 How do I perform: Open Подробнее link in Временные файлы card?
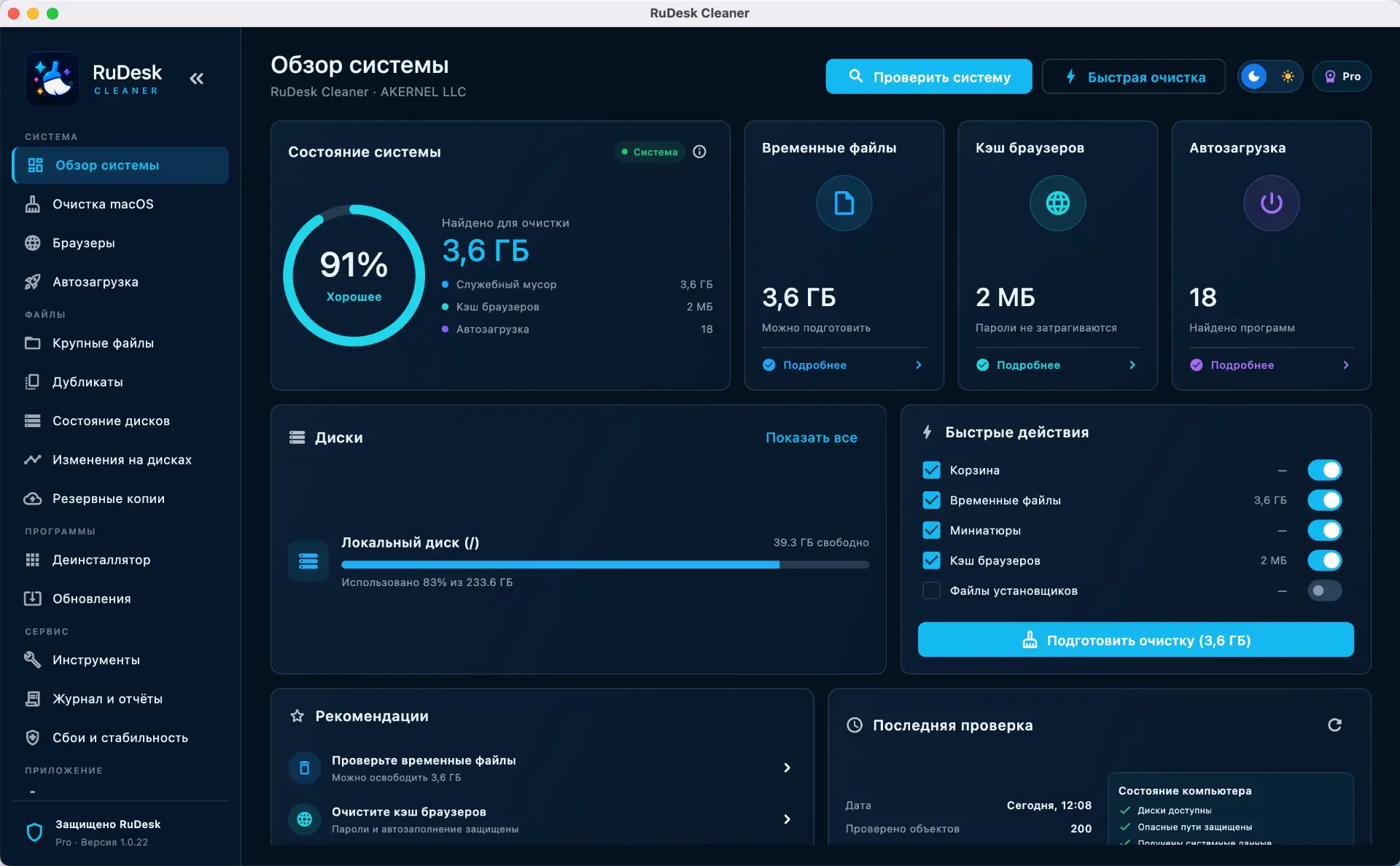[814, 365]
